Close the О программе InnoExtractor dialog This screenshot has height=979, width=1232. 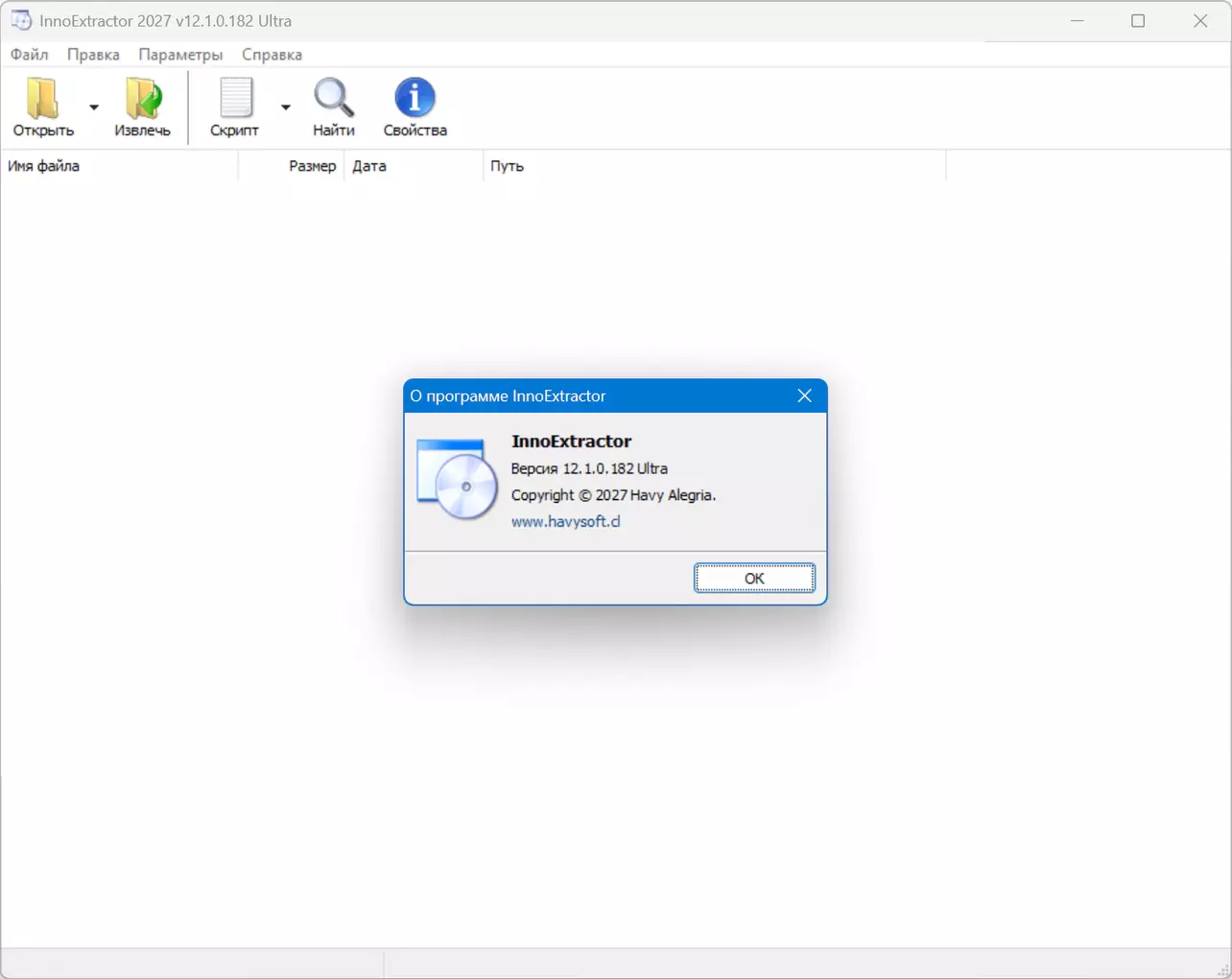[x=805, y=395]
